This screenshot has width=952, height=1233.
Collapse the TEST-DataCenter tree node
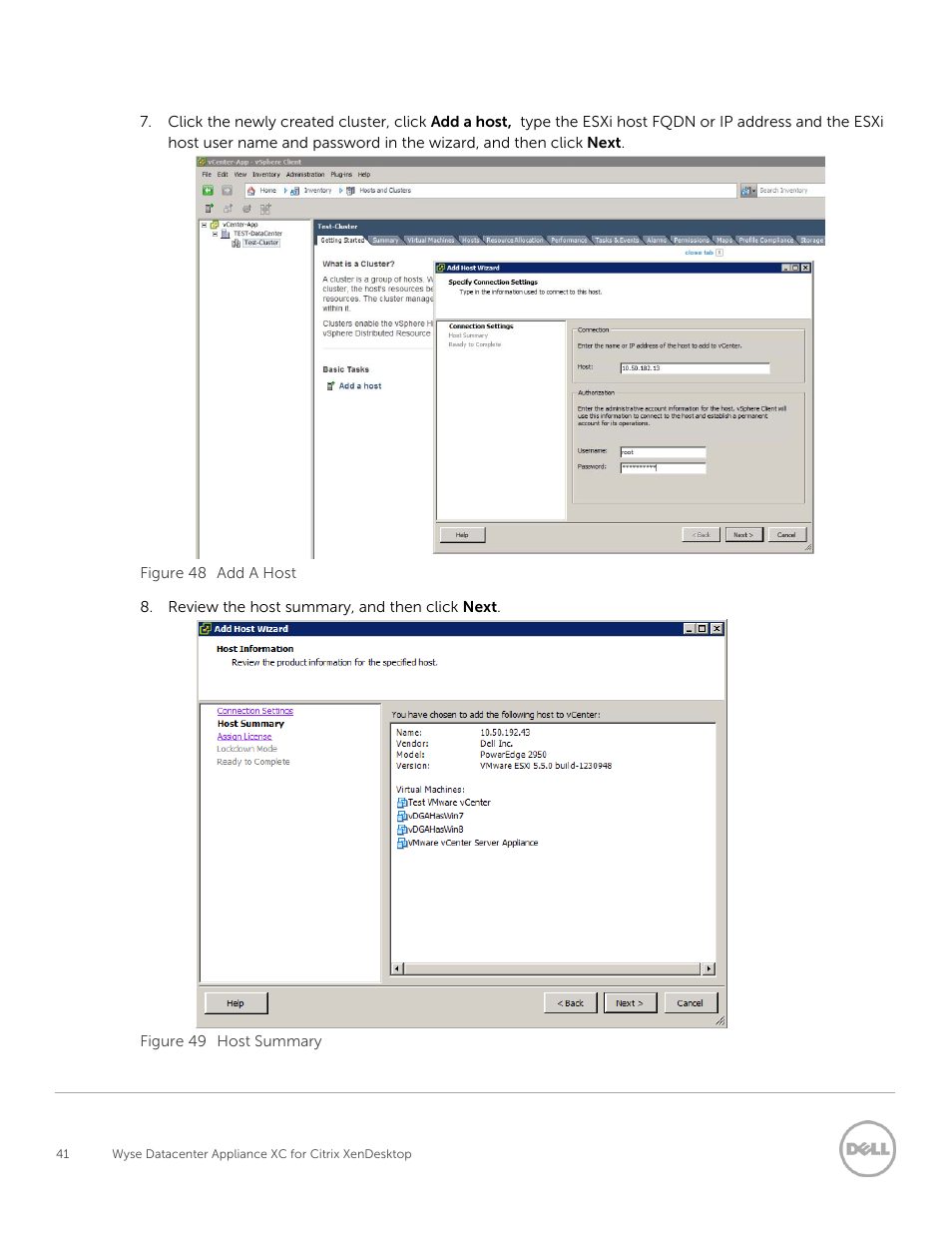coord(215,234)
